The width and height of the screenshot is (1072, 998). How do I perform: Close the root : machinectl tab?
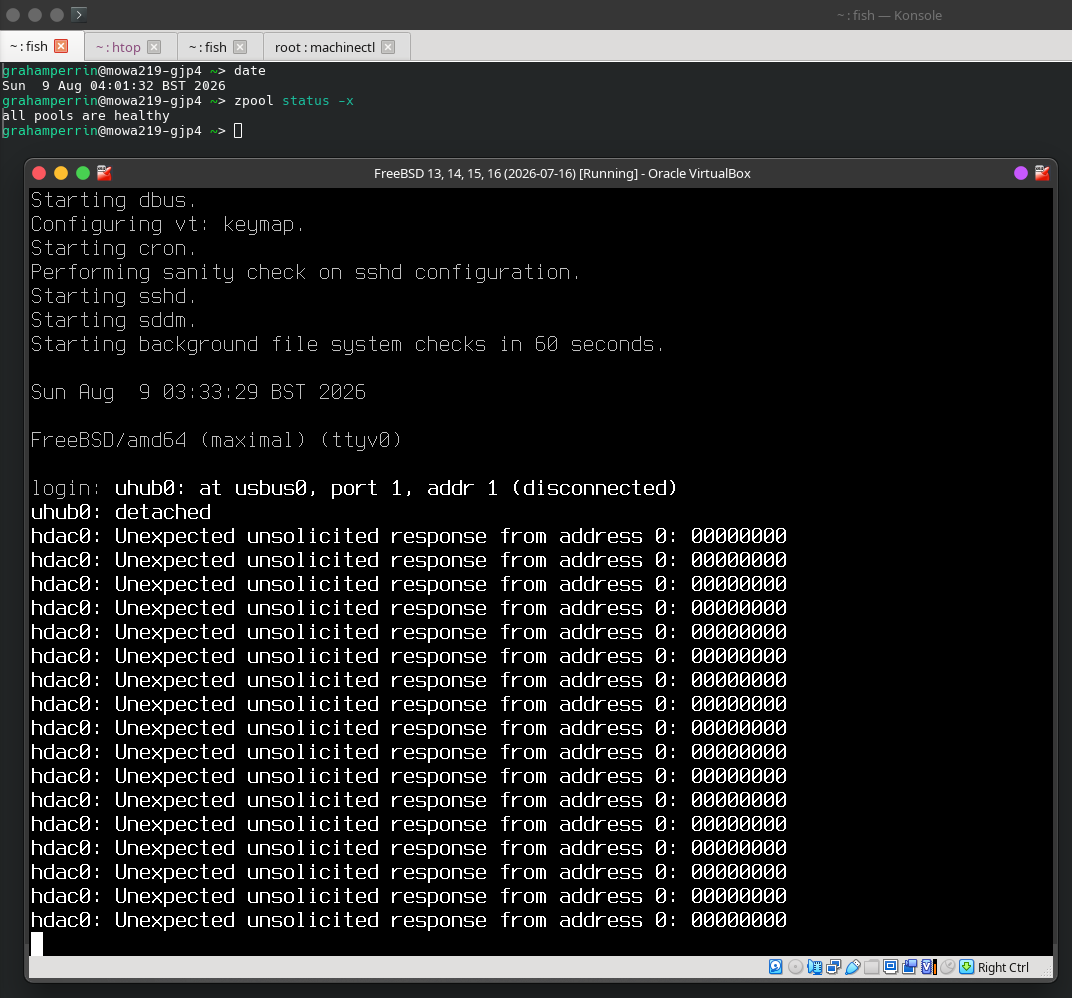[388, 47]
